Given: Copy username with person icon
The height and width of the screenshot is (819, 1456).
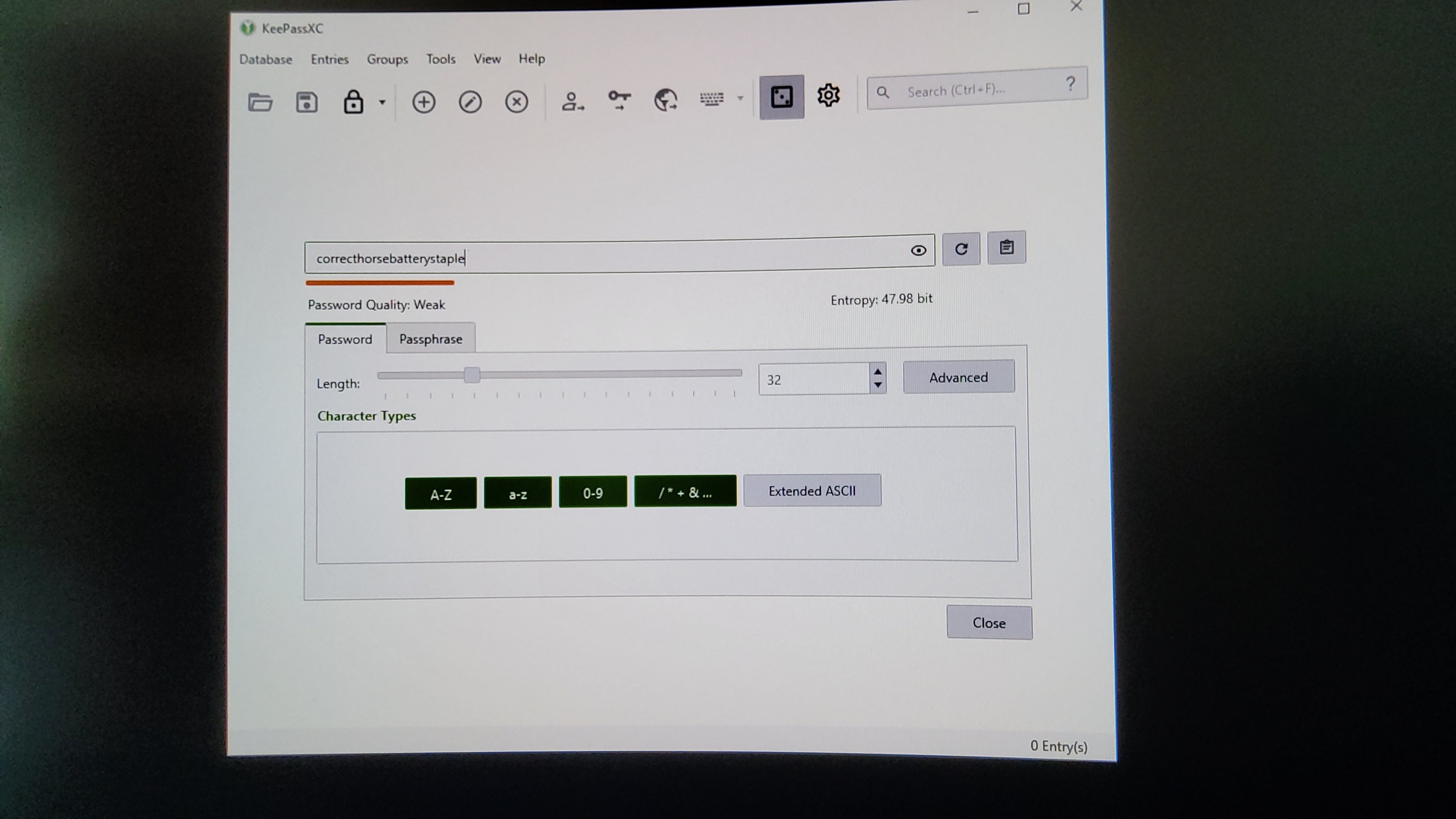Looking at the screenshot, I should coord(572,101).
